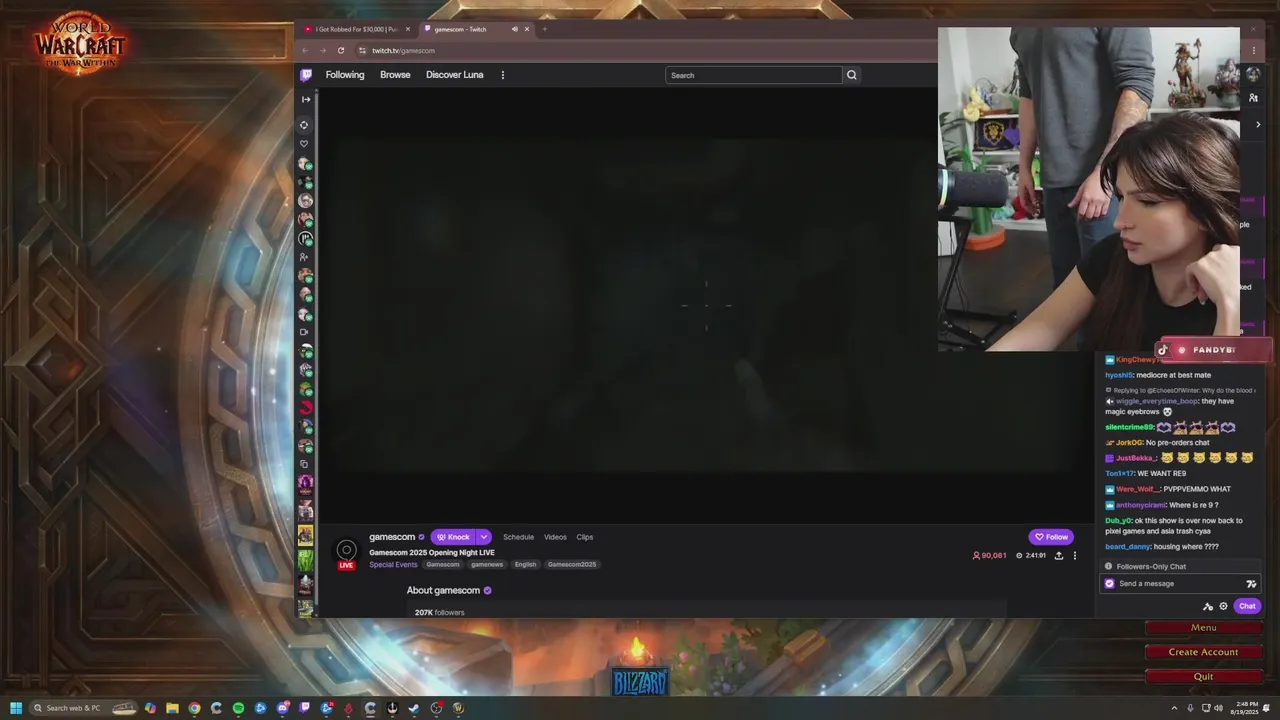
Task: Click the 'gamenews' stream tag
Action: point(487,564)
